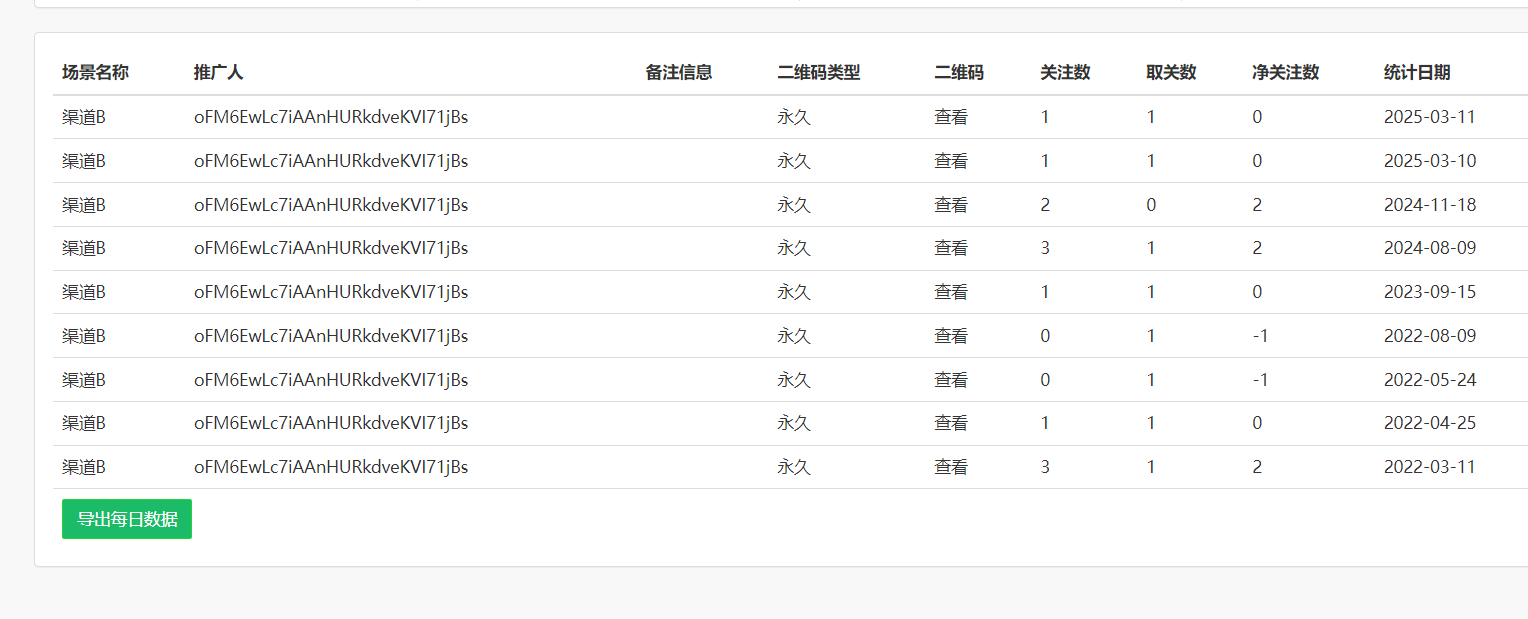Click follow count 2 in 2024-11-18 row
The height and width of the screenshot is (619, 1528).
point(1046,205)
